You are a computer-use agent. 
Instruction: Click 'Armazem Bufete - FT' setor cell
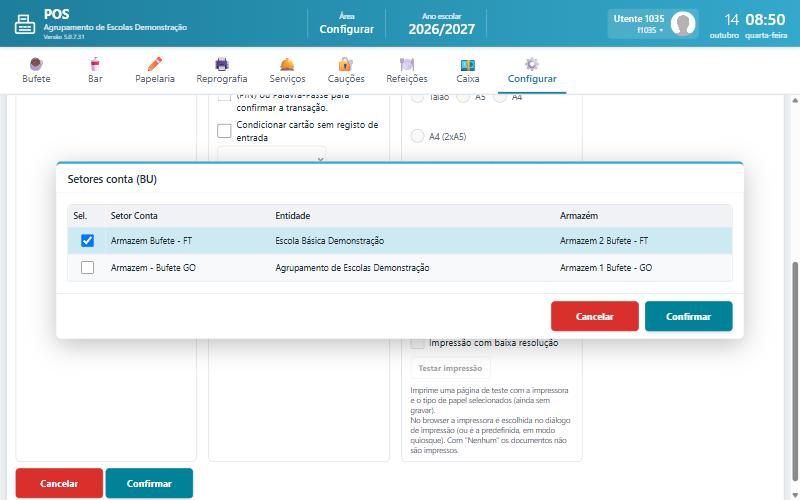pos(151,240)
